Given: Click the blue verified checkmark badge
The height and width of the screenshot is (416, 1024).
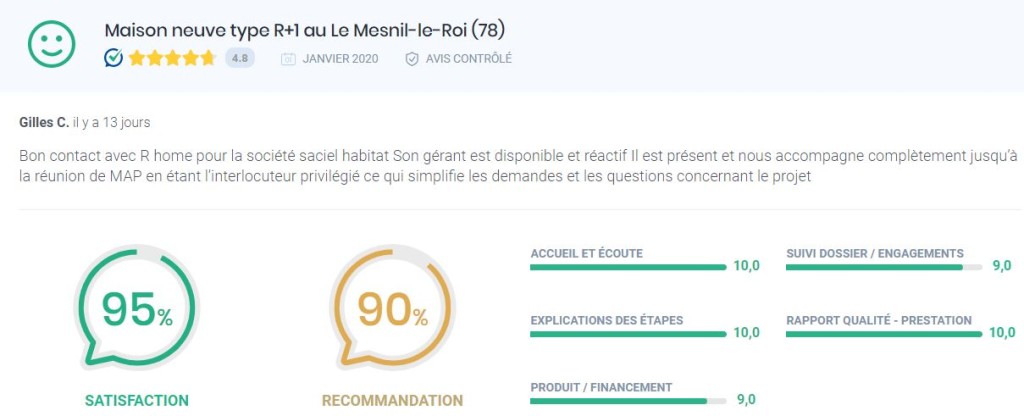Looking at the screenshot, I should coord(114,58).
